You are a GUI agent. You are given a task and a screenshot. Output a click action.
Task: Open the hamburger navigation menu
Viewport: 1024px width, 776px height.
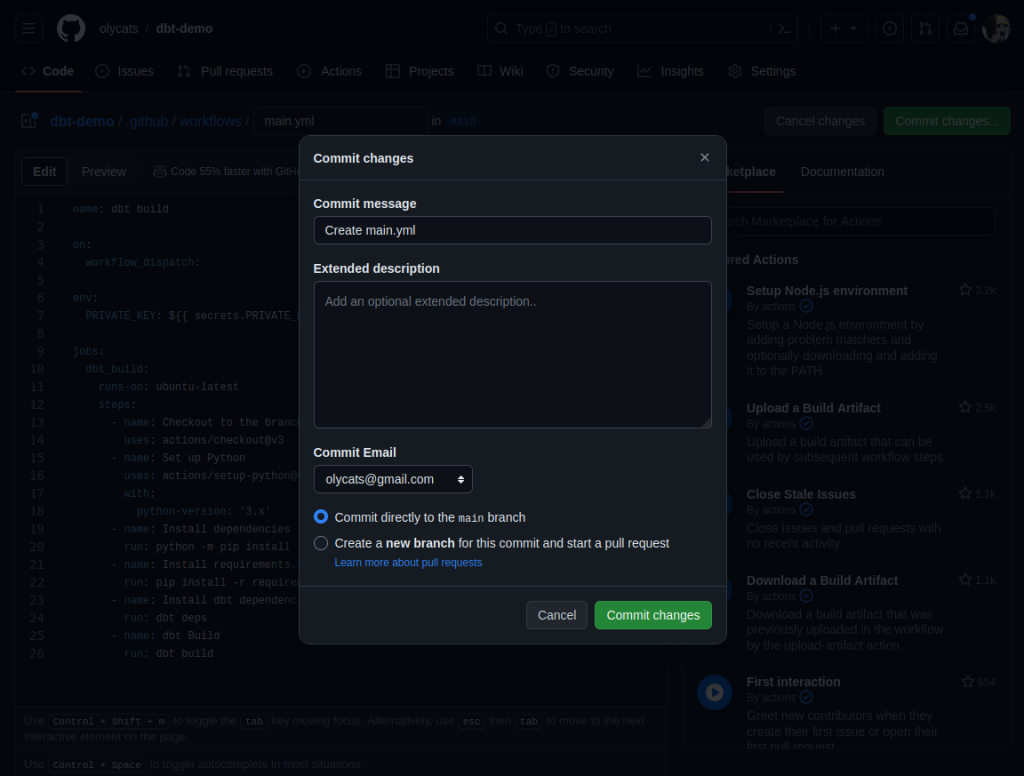[28, 29]
